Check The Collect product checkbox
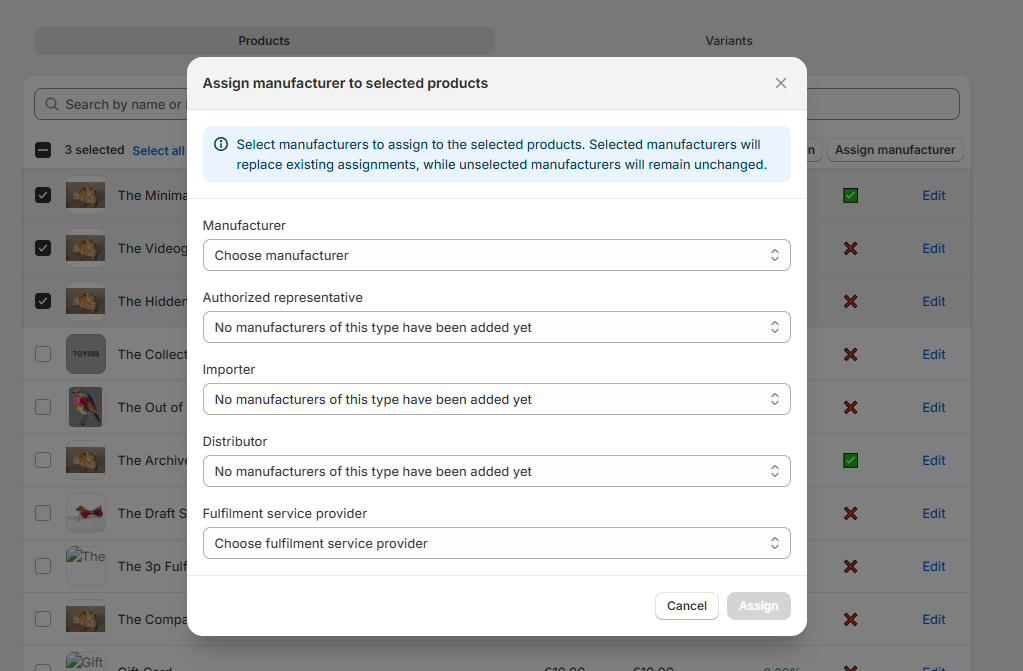Screen dimensions: 1023x671 coord(43,354)
